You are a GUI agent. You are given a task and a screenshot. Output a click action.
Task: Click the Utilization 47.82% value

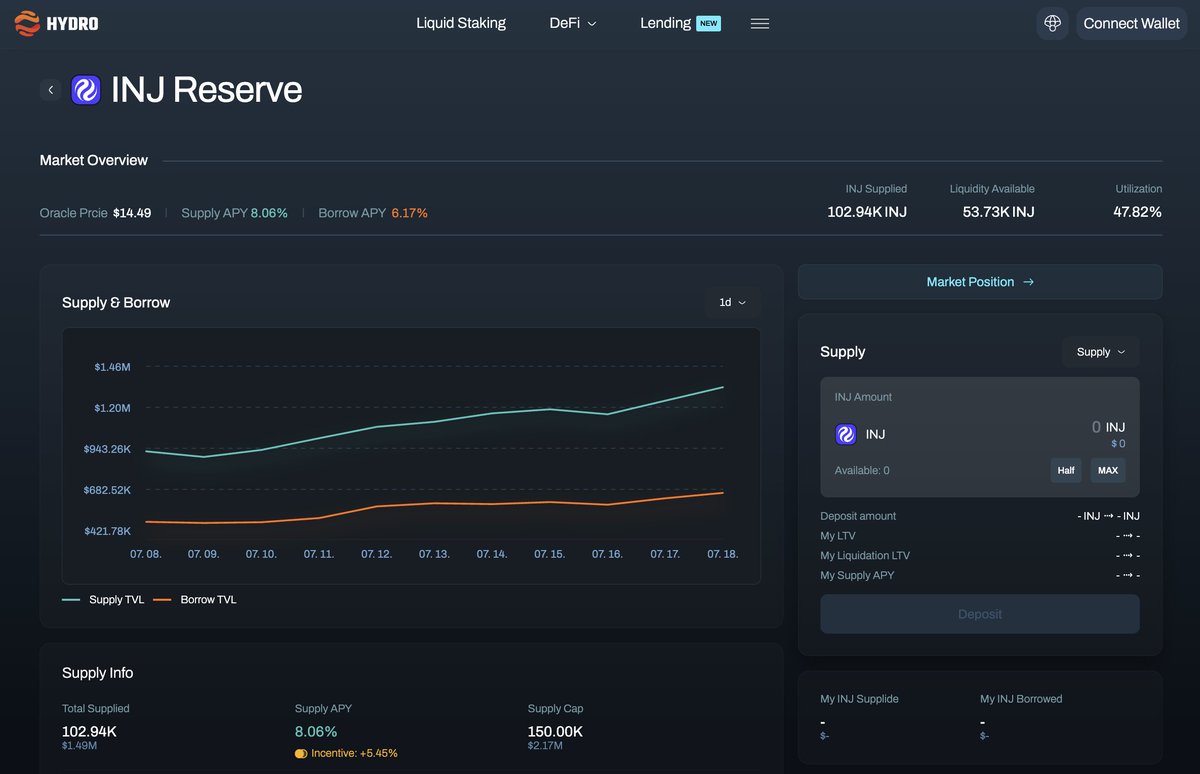pyautogui.click(x=1137, y=212)
